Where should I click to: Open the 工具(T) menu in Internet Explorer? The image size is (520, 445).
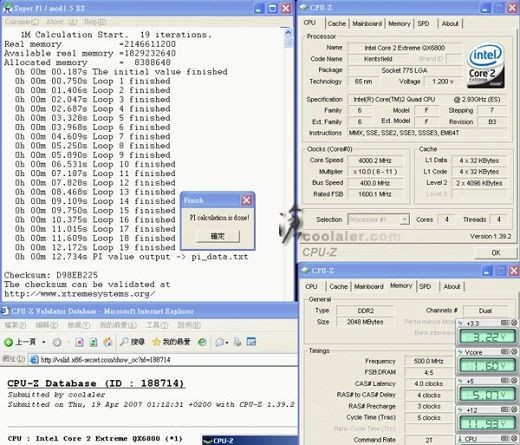(157, 325)
